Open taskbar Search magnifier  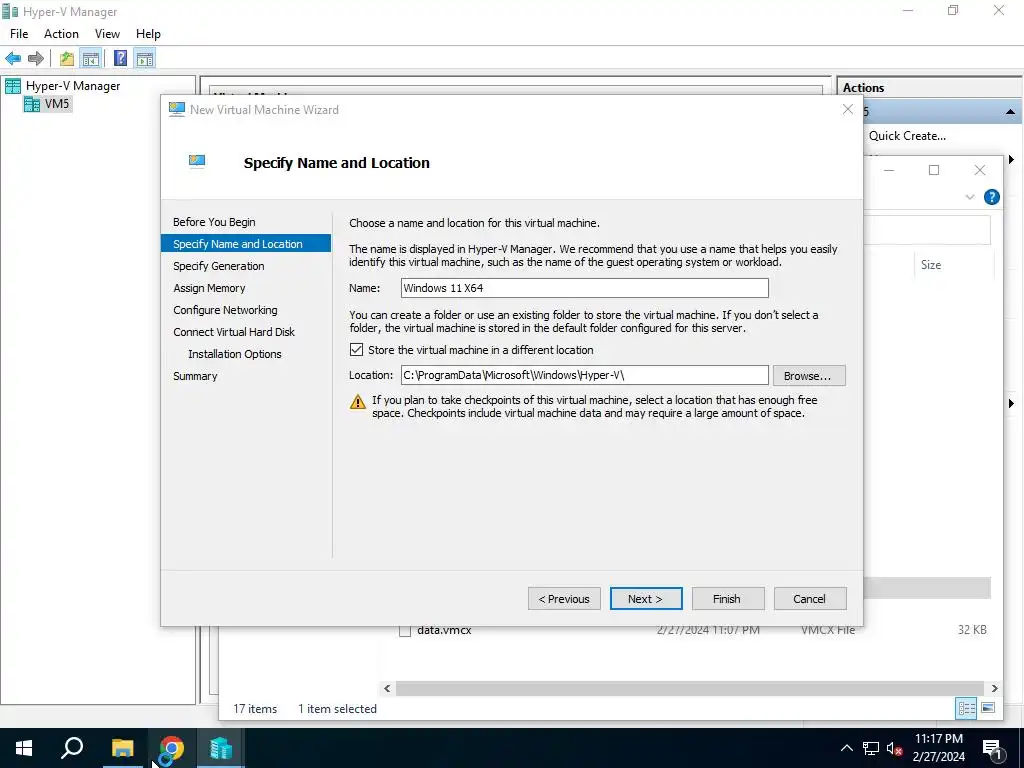click(72, 748)
